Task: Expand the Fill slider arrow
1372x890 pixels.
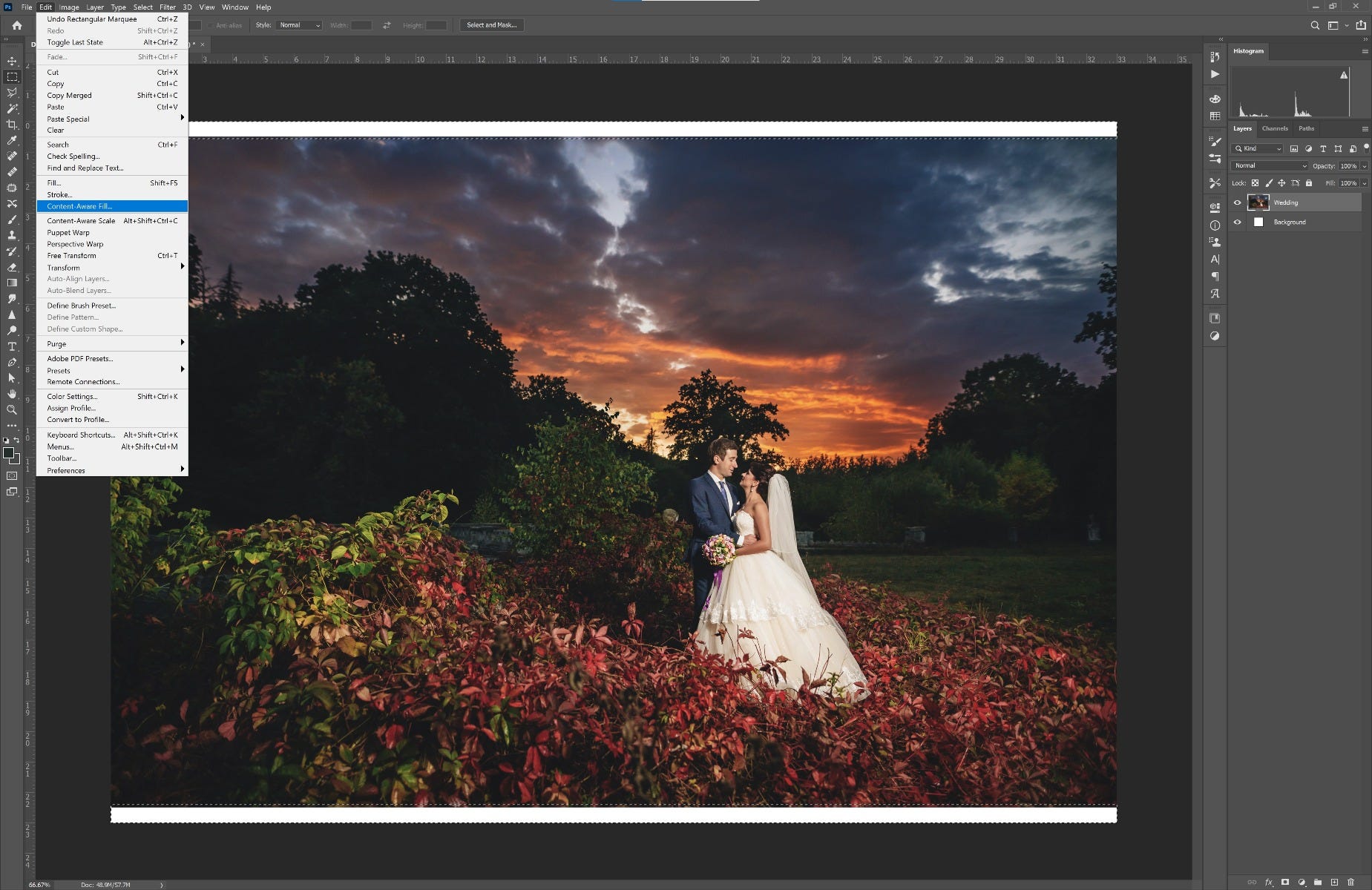Action: click(x=1364, y=183)
